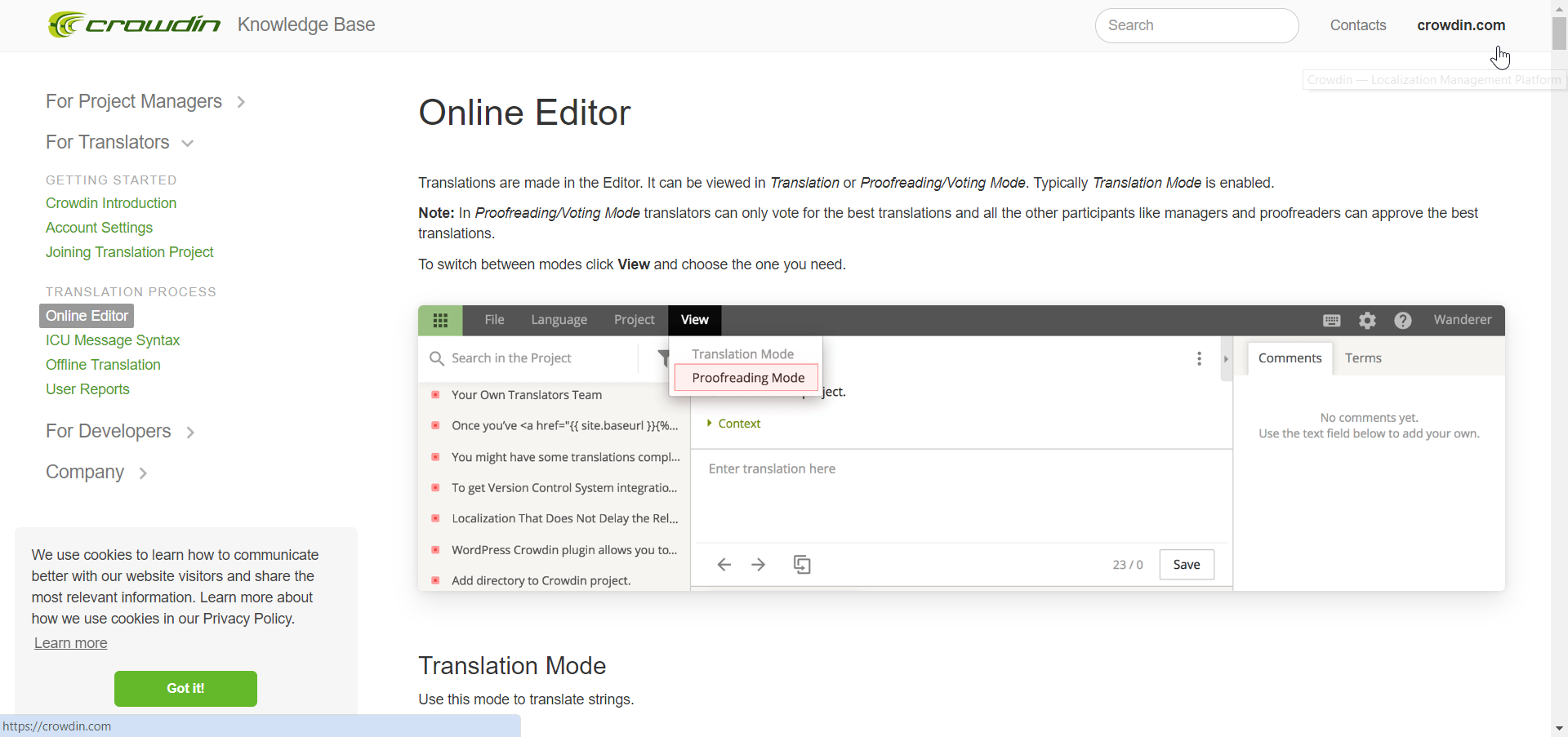Select Translation Mode from View menu

tap(743, 354)
